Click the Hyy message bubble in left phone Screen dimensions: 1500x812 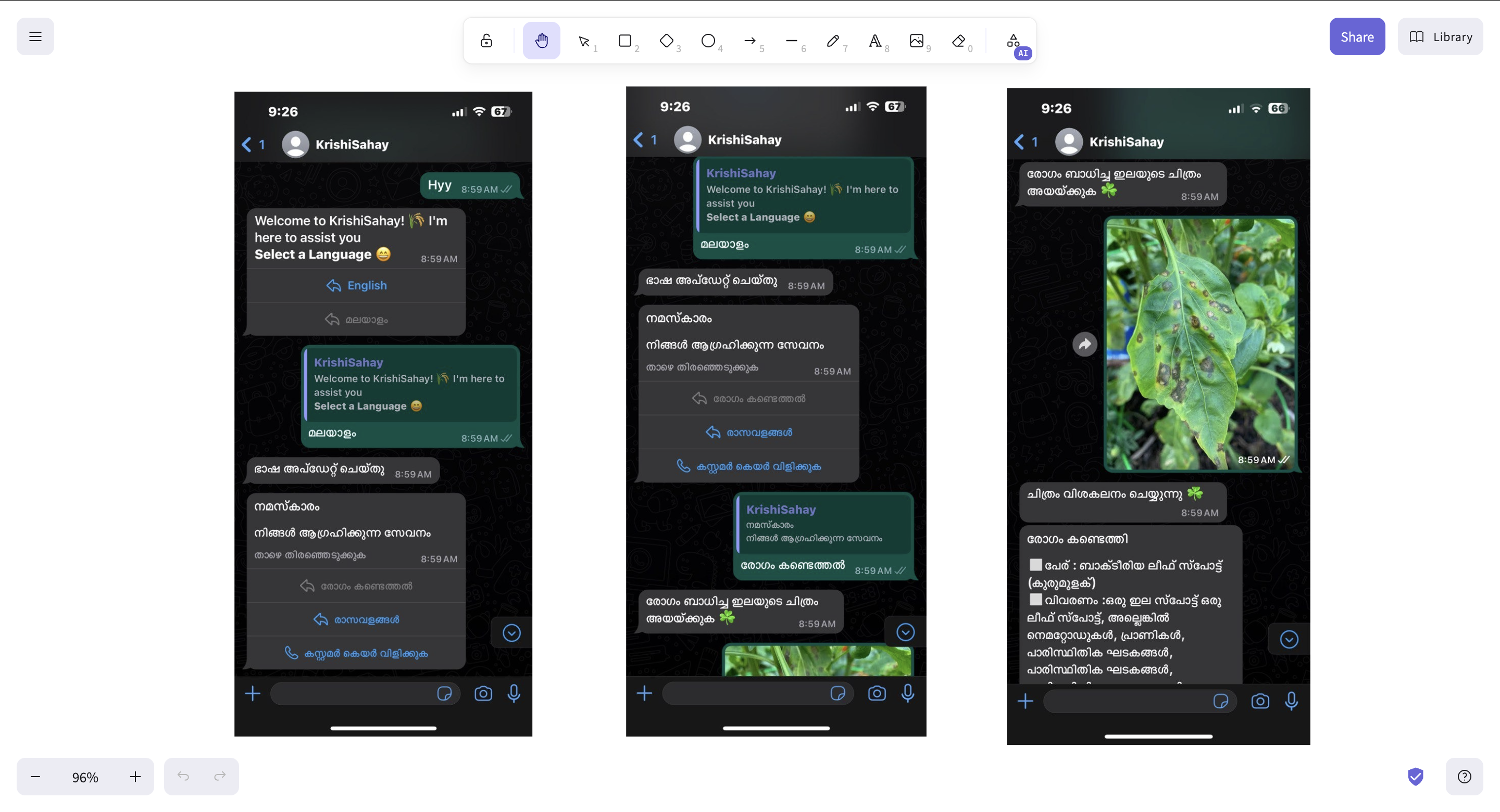(470, 186)
